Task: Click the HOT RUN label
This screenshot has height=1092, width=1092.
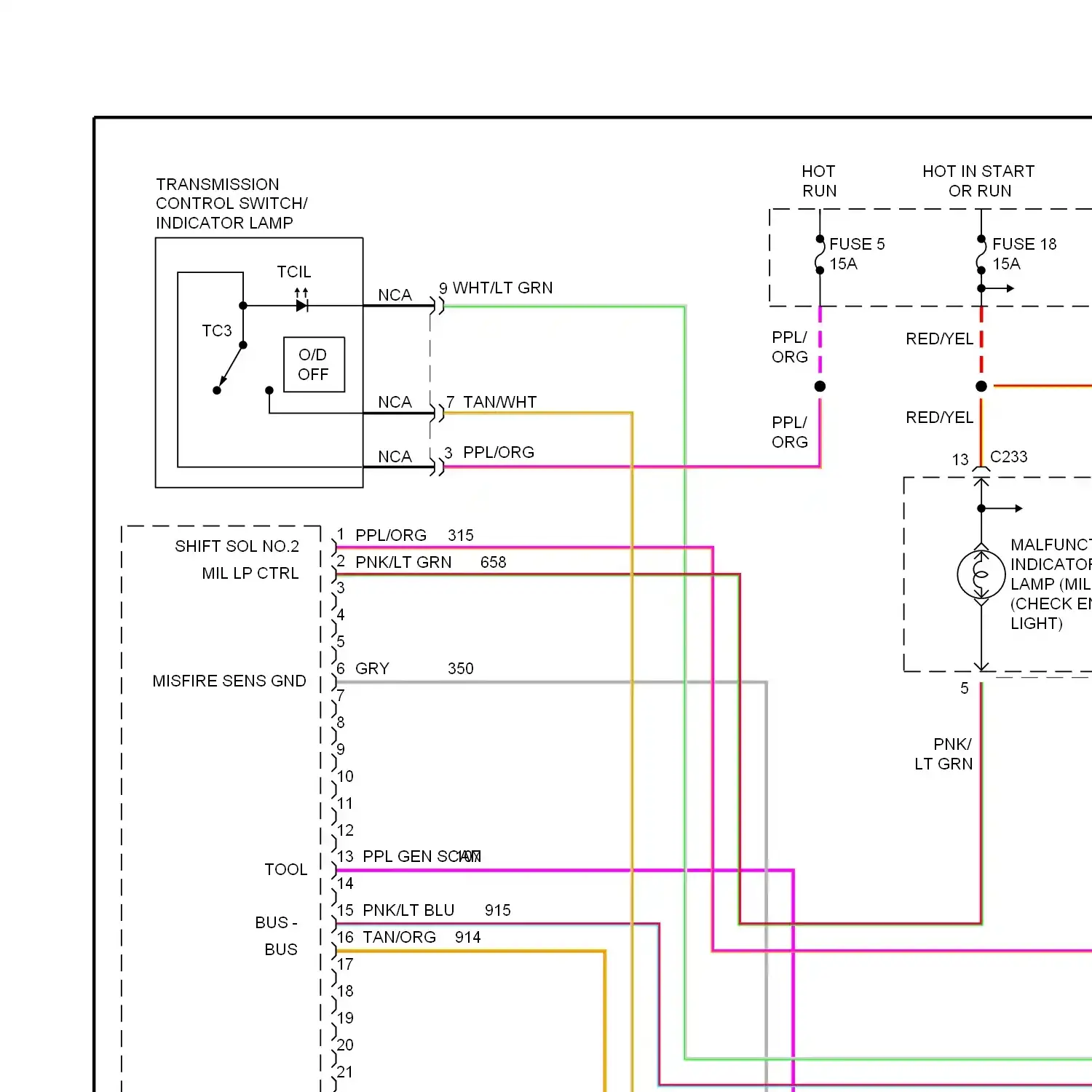Action: coord(819,181)
